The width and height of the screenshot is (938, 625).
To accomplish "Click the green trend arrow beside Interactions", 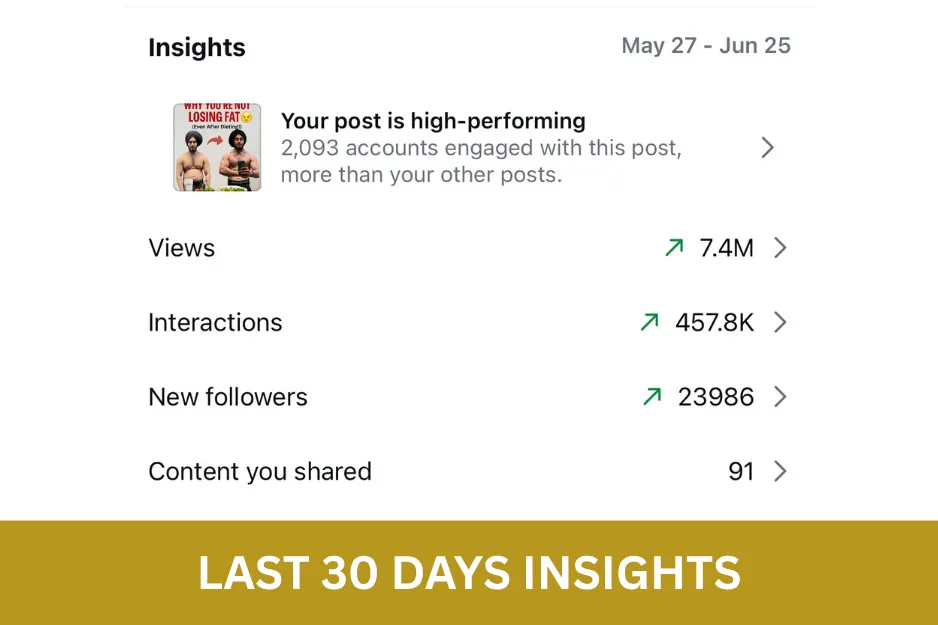I will pos(650,322).
